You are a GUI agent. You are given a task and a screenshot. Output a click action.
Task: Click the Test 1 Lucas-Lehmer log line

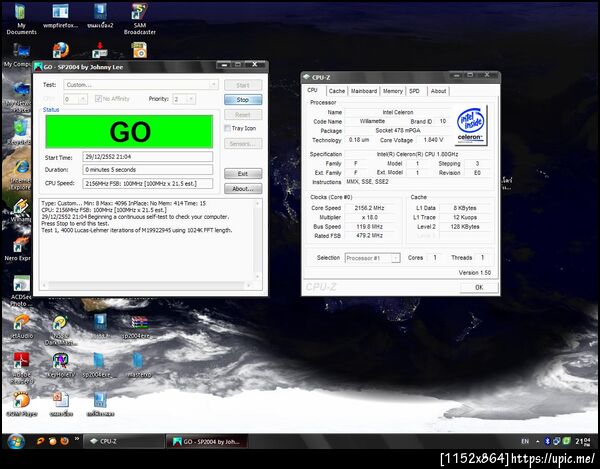[137, 230]
